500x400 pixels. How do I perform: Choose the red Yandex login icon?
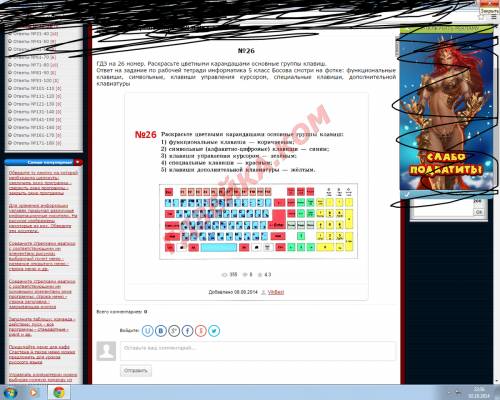click(x=201, y=331)
